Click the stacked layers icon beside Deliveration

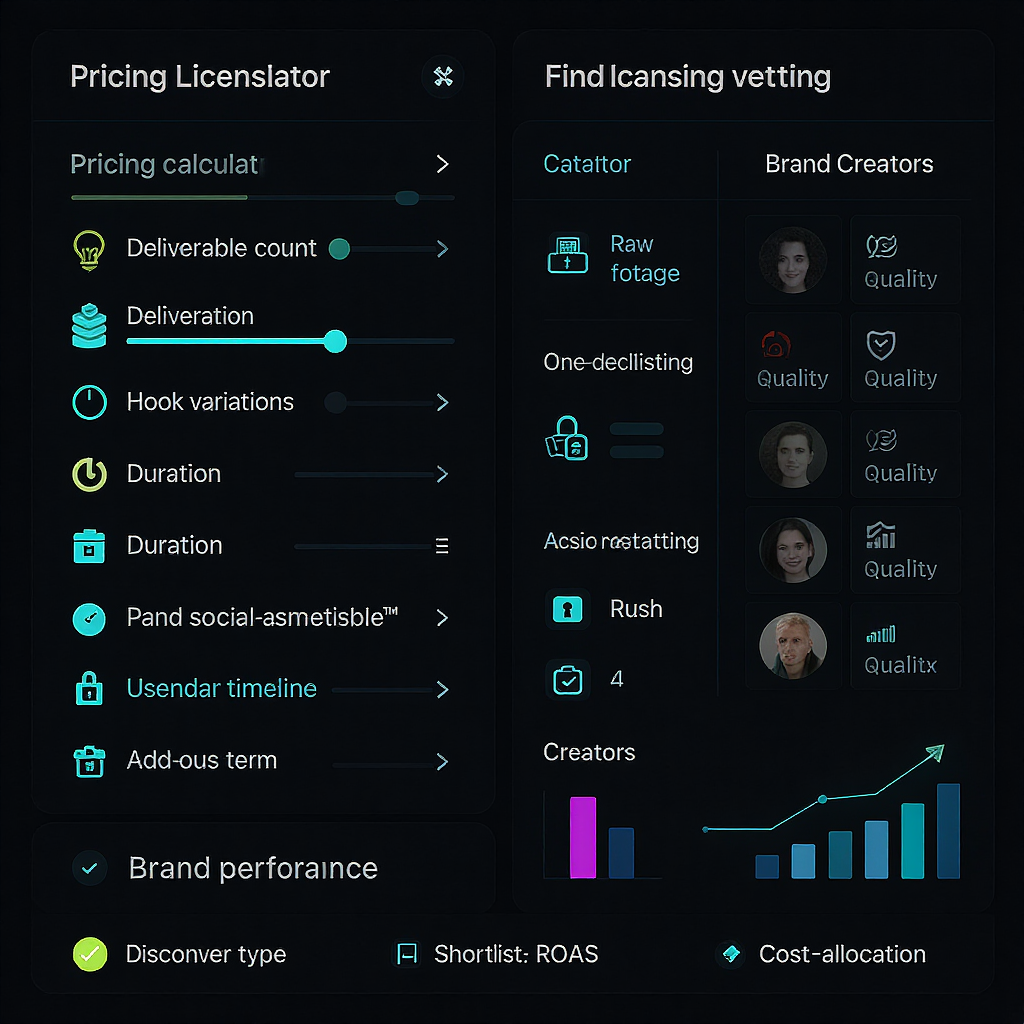pos(89,325)
